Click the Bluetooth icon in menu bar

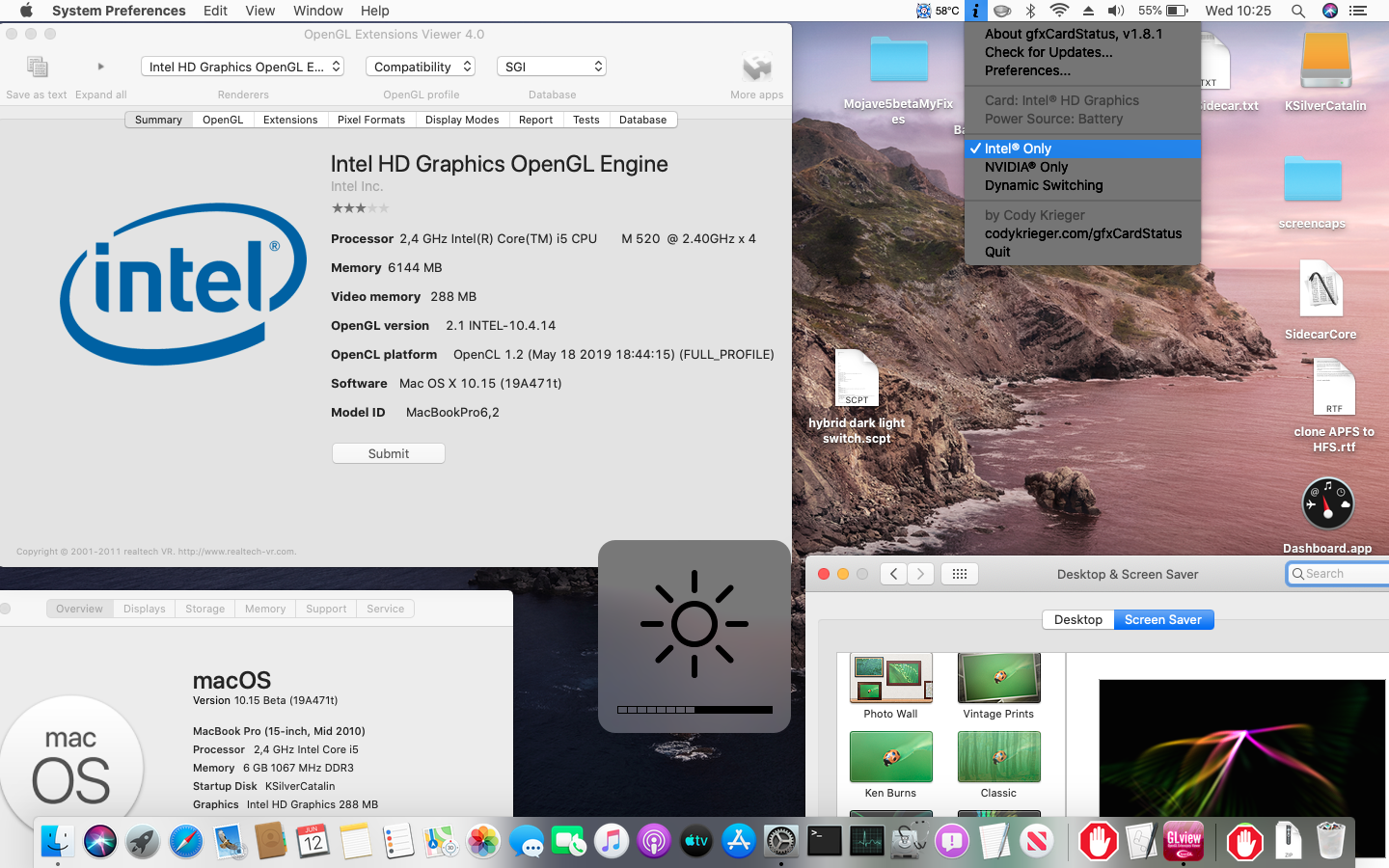click(1030, 11)
